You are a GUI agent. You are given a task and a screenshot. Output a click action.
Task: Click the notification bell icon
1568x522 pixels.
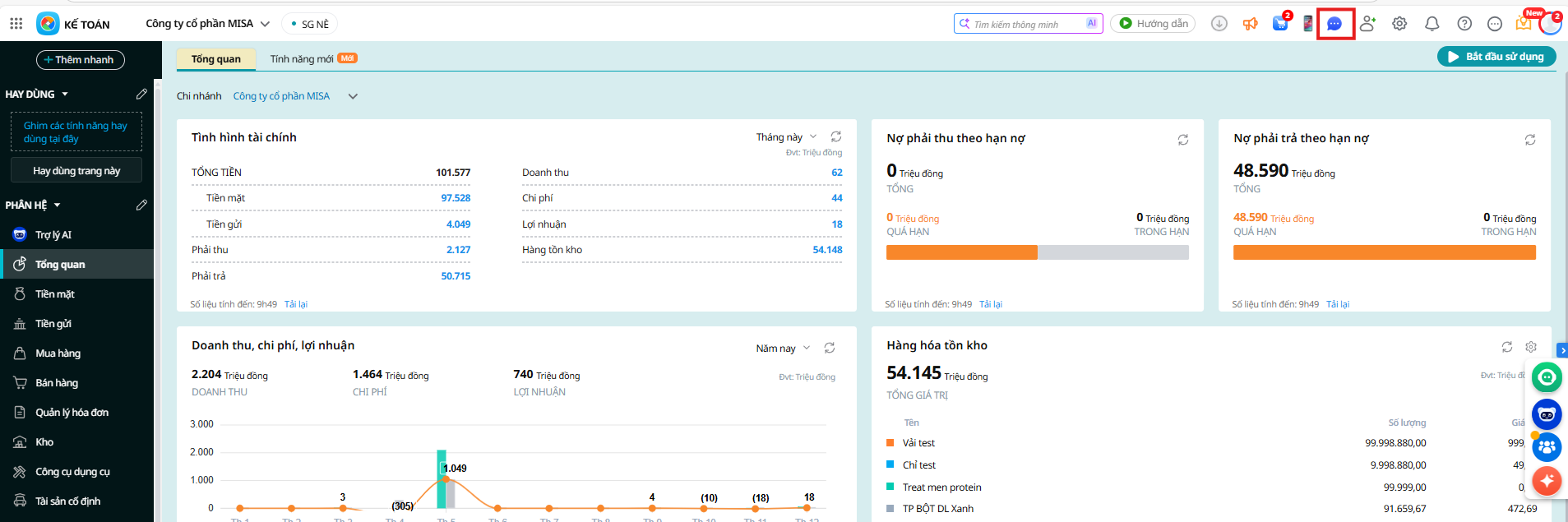1432,24
